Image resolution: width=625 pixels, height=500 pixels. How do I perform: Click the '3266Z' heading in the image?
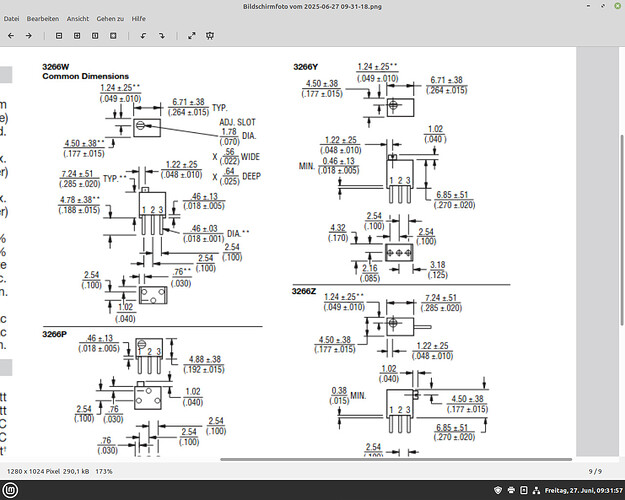[x=304, y=291]
